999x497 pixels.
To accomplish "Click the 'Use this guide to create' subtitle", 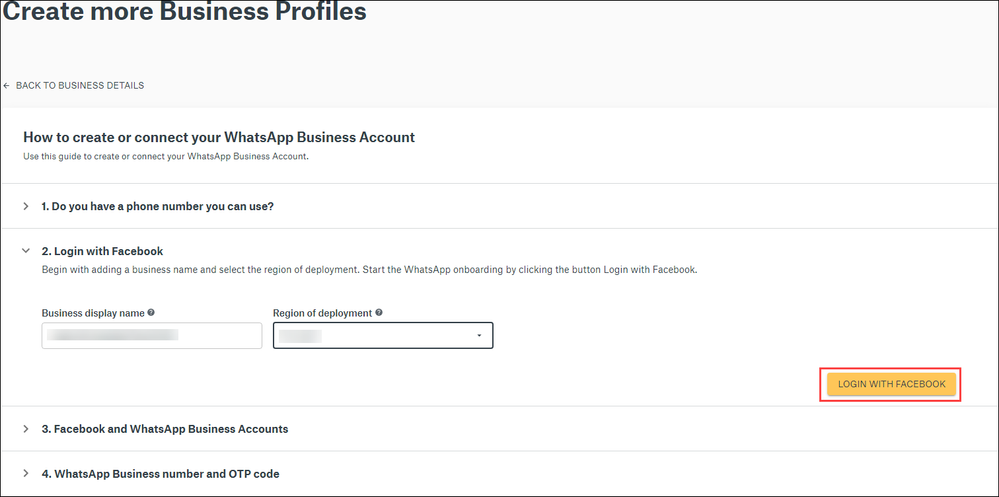I will coord(166,156).
